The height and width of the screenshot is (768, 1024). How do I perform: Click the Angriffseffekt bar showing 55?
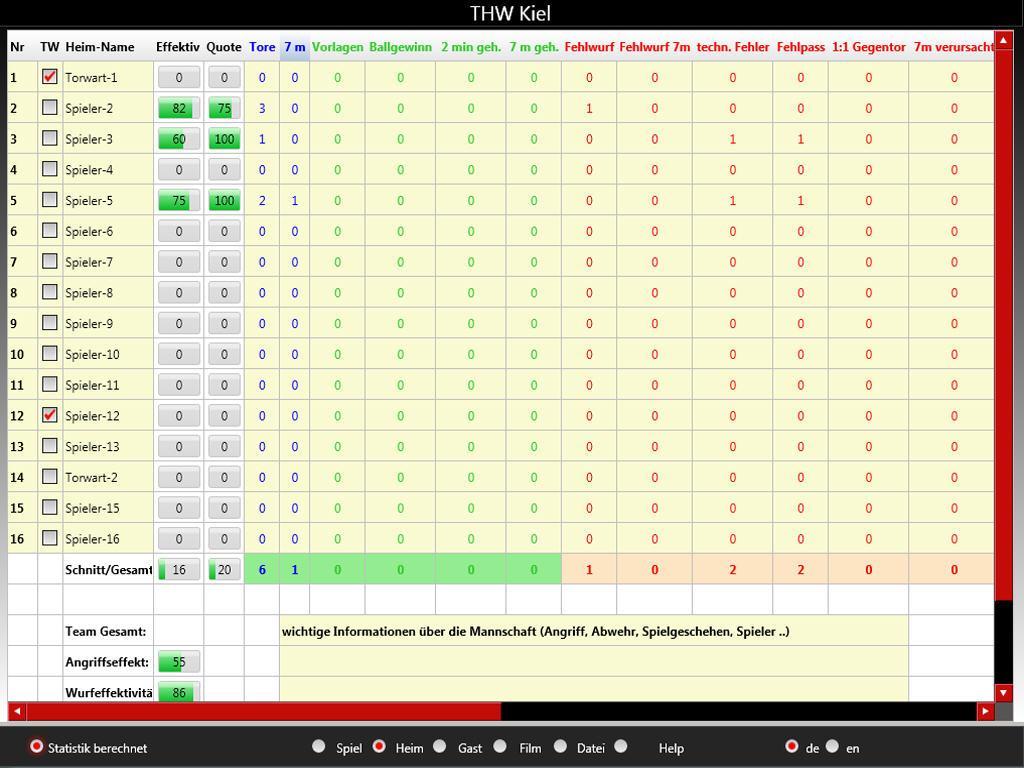[x=179, y=662]
